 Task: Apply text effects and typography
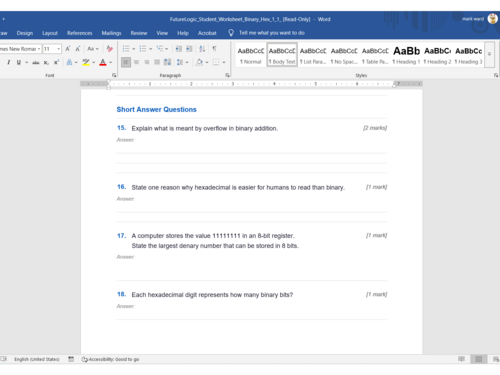(69, 62)
